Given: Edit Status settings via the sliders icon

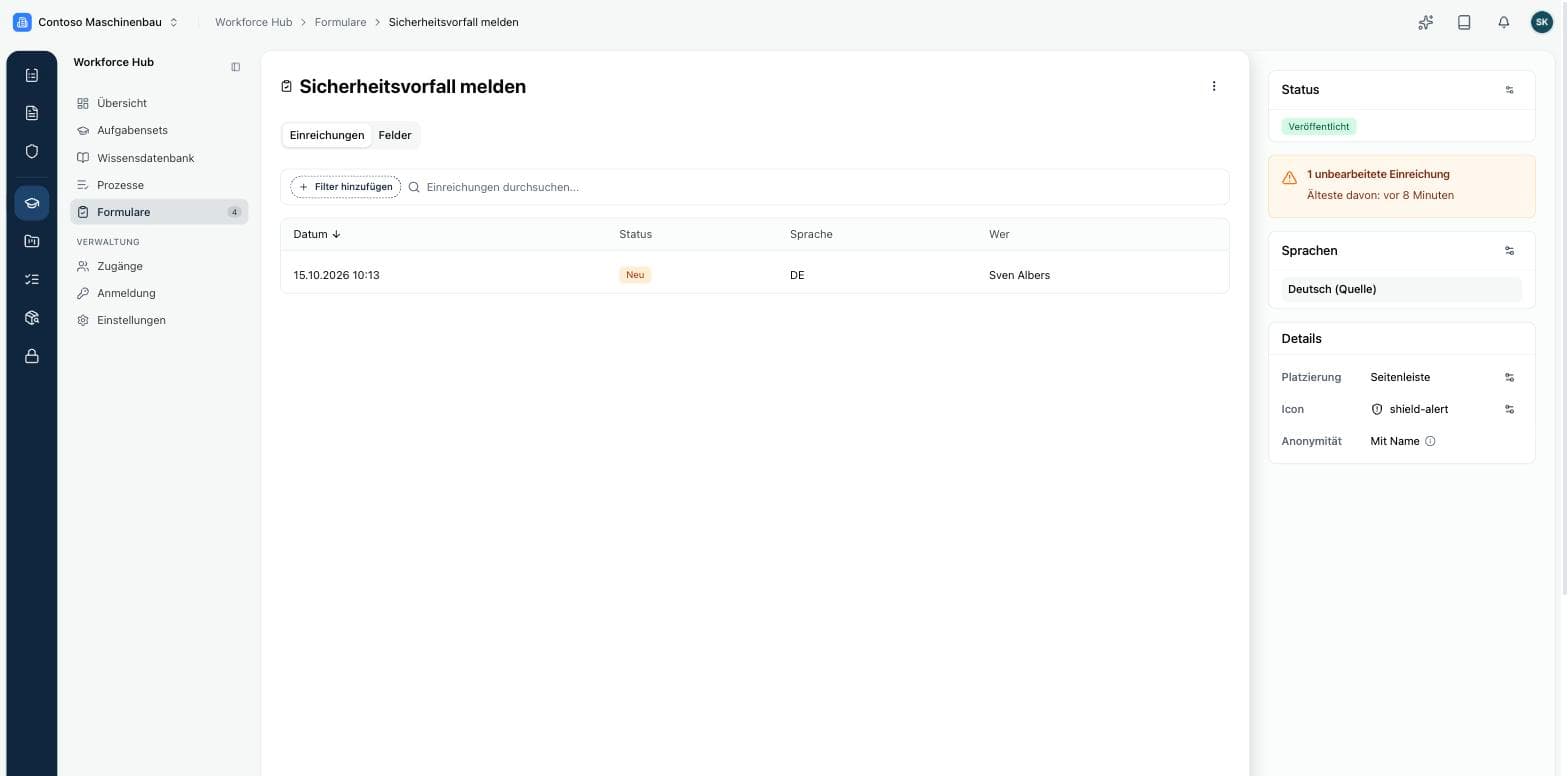Looking at the screenshot, I should click(x=1509, y=90).
